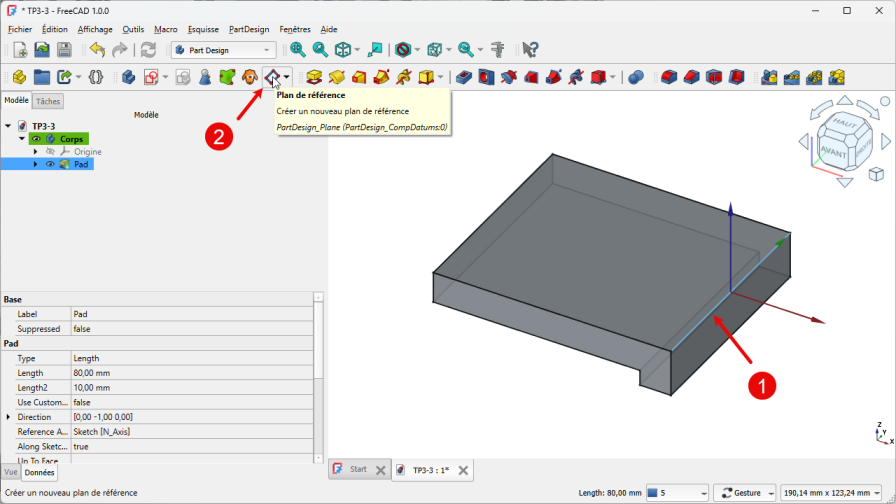The height and width of the screenshot is (504, 896).
Task: Switch to the Start document tab
Action: pos(358,469)
